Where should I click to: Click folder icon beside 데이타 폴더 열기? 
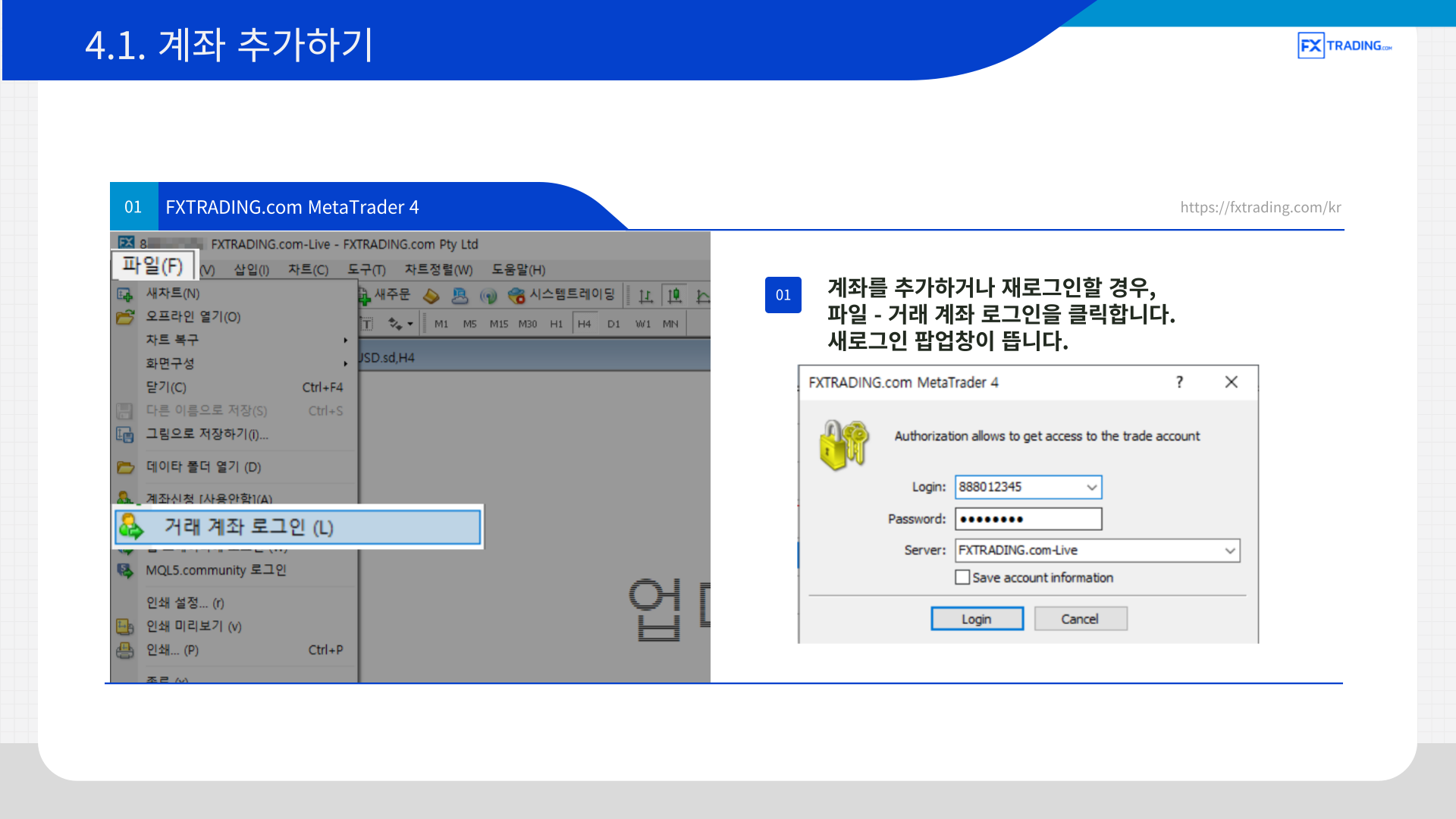[x=125, y=467]
